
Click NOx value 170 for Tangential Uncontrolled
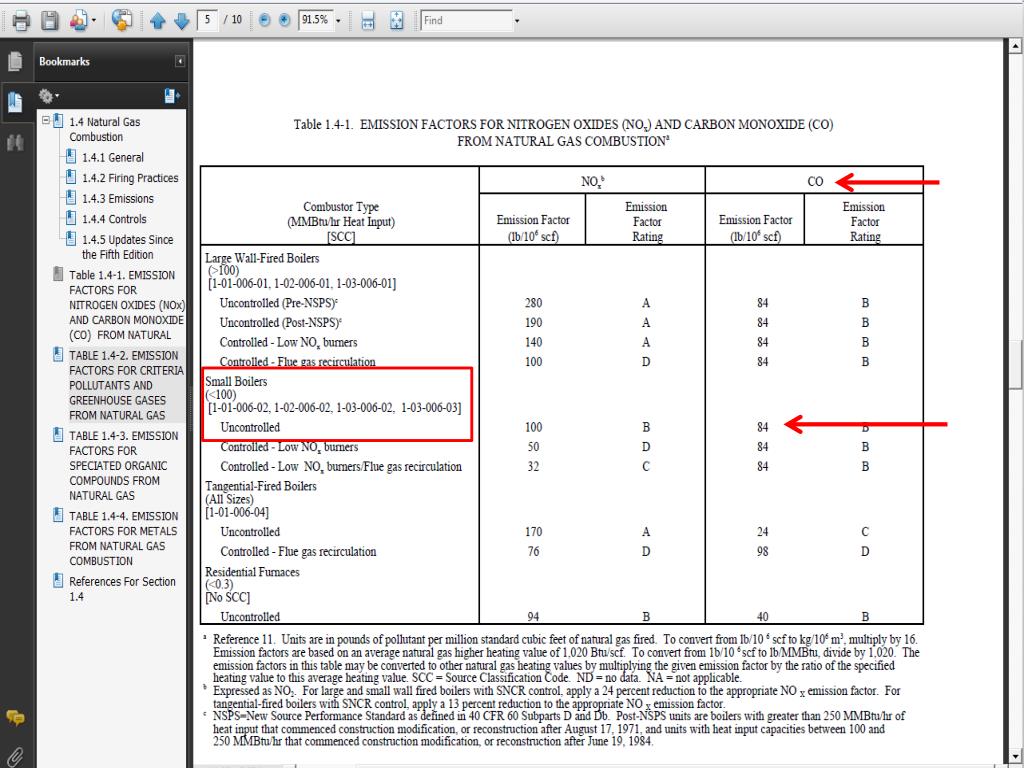[x=533, y=532]
